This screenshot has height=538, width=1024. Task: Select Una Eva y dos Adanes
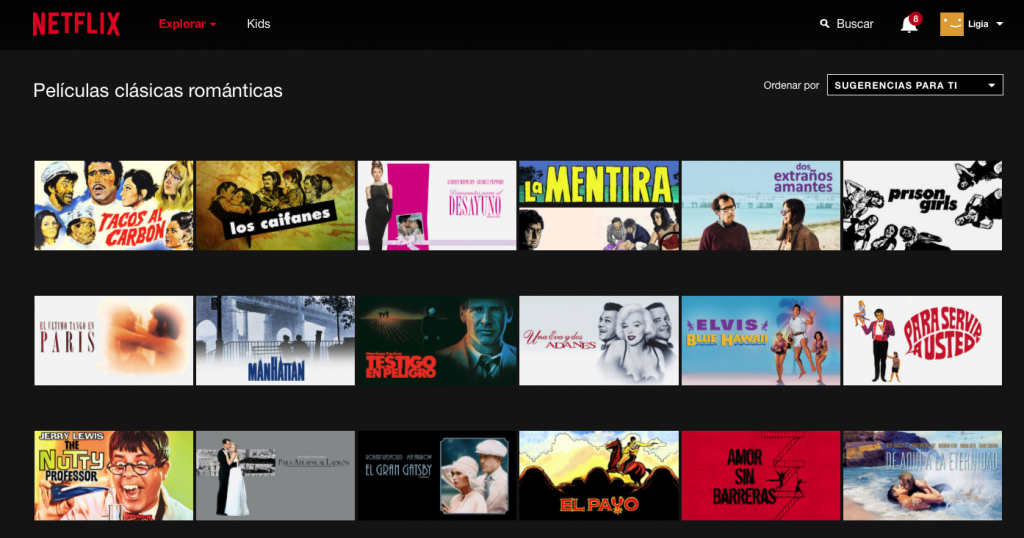[x=599, y=341]
